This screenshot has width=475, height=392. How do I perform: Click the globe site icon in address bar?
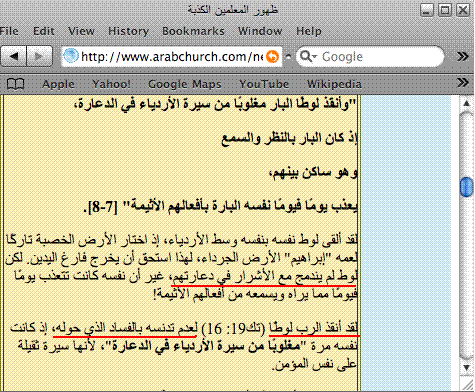tap(71, 56)
